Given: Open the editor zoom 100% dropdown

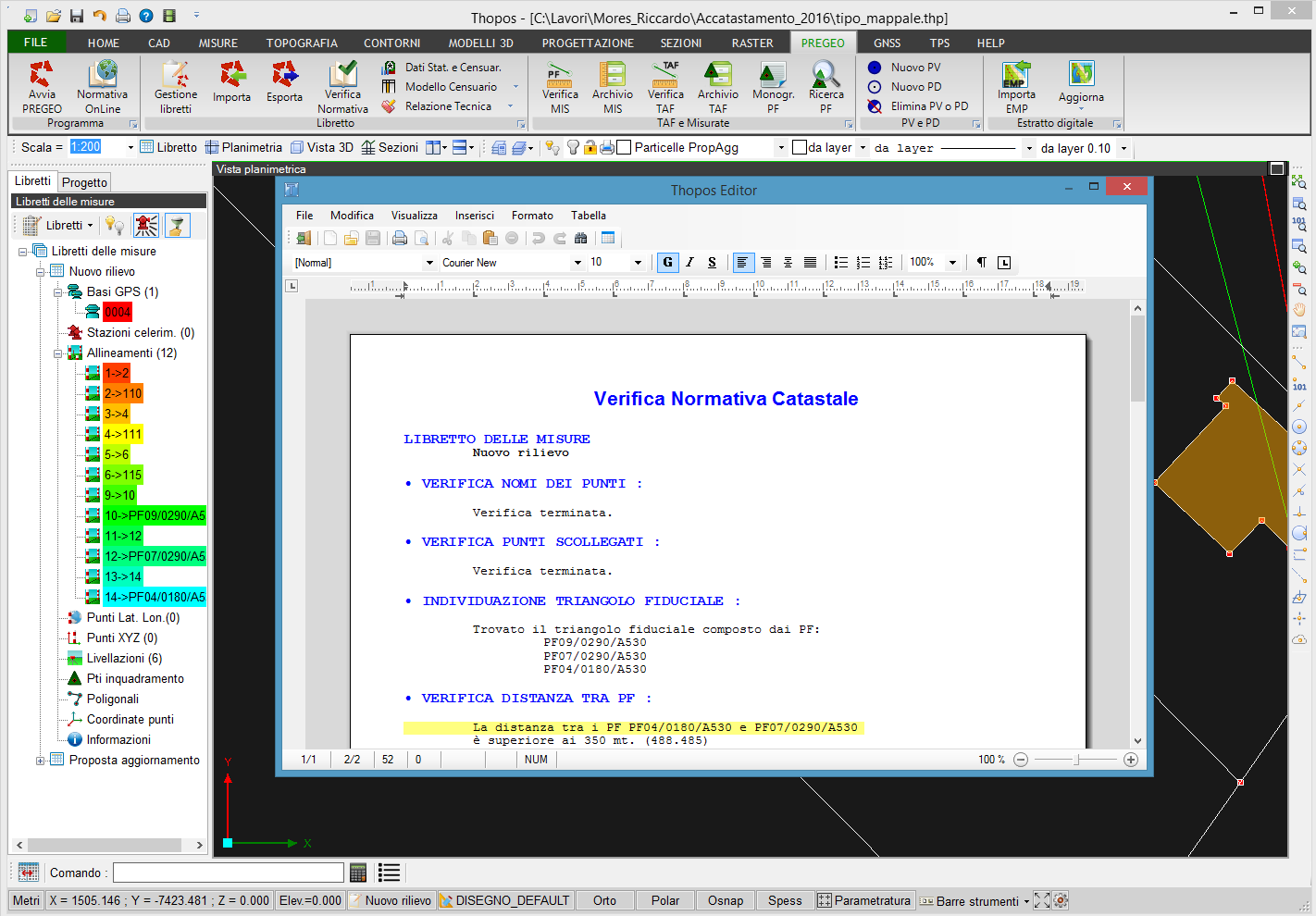Looking at the screenshot, I should [952, 263].
